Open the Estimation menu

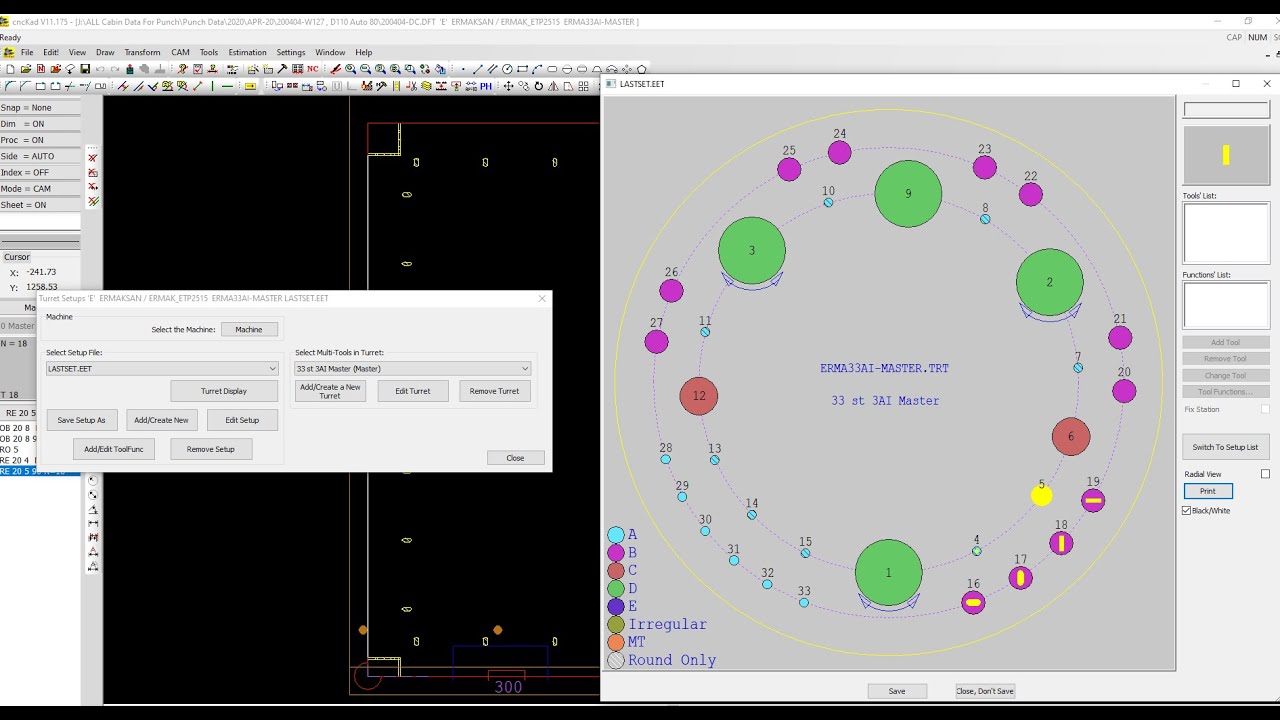point(247,53)
